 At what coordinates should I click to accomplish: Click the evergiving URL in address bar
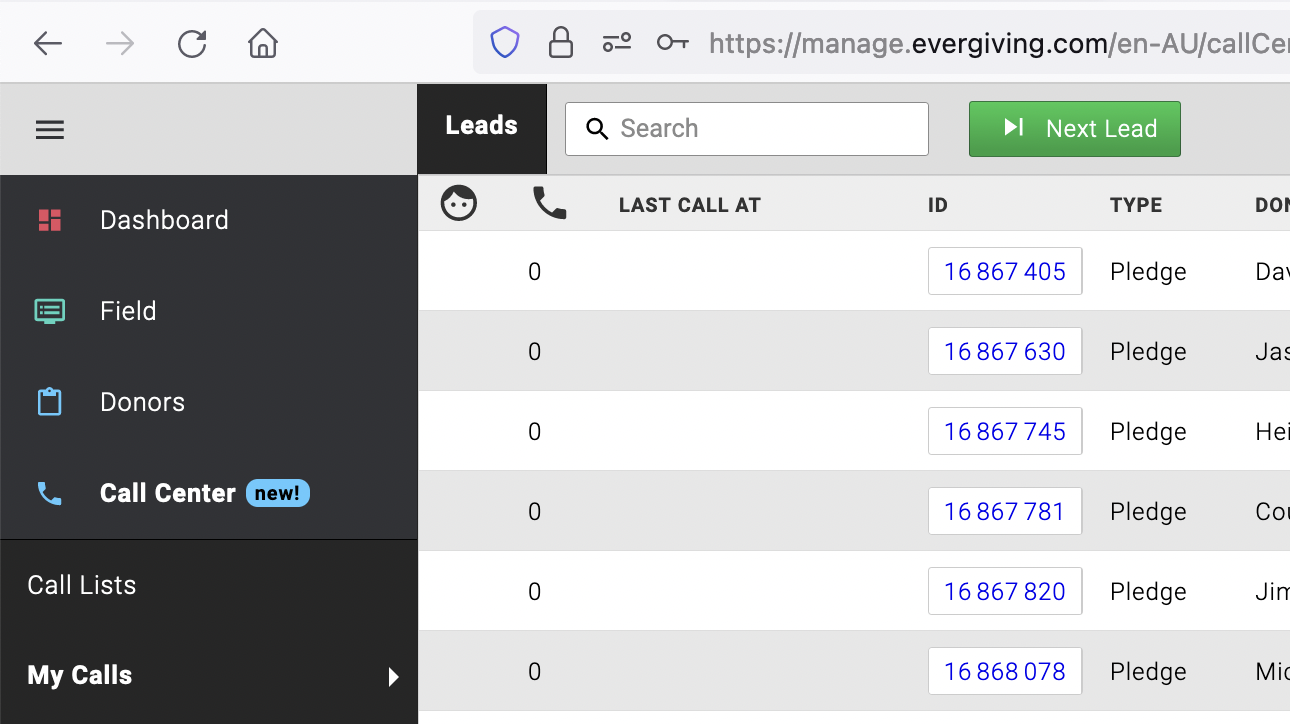tap(999, 43)
